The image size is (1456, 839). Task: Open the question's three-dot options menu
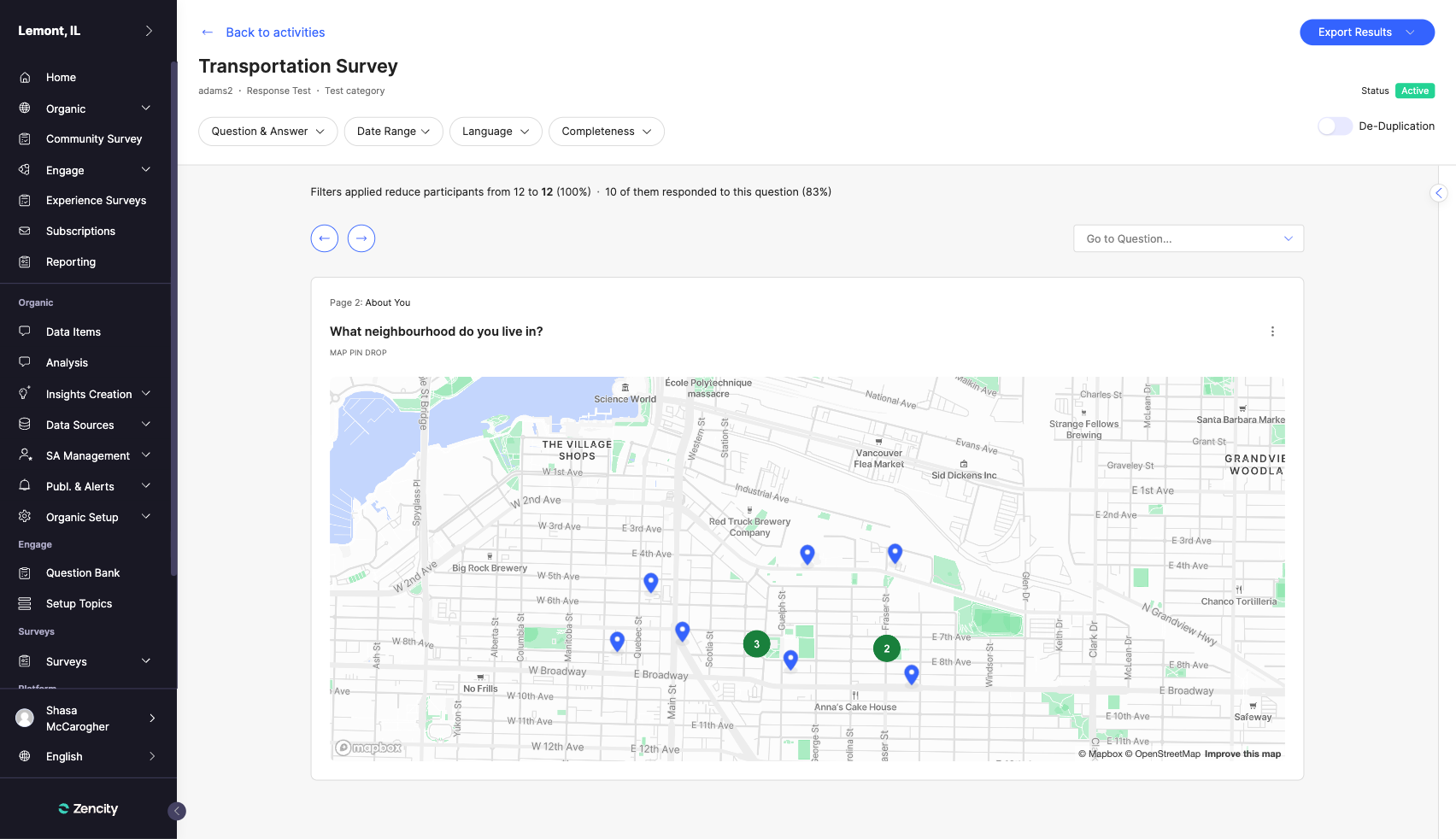click(1272, 331)
